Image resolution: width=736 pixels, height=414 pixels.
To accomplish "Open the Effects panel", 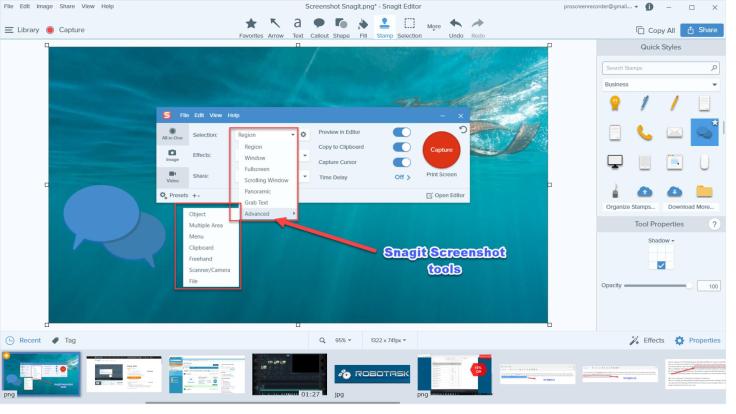I will (647, 340).
